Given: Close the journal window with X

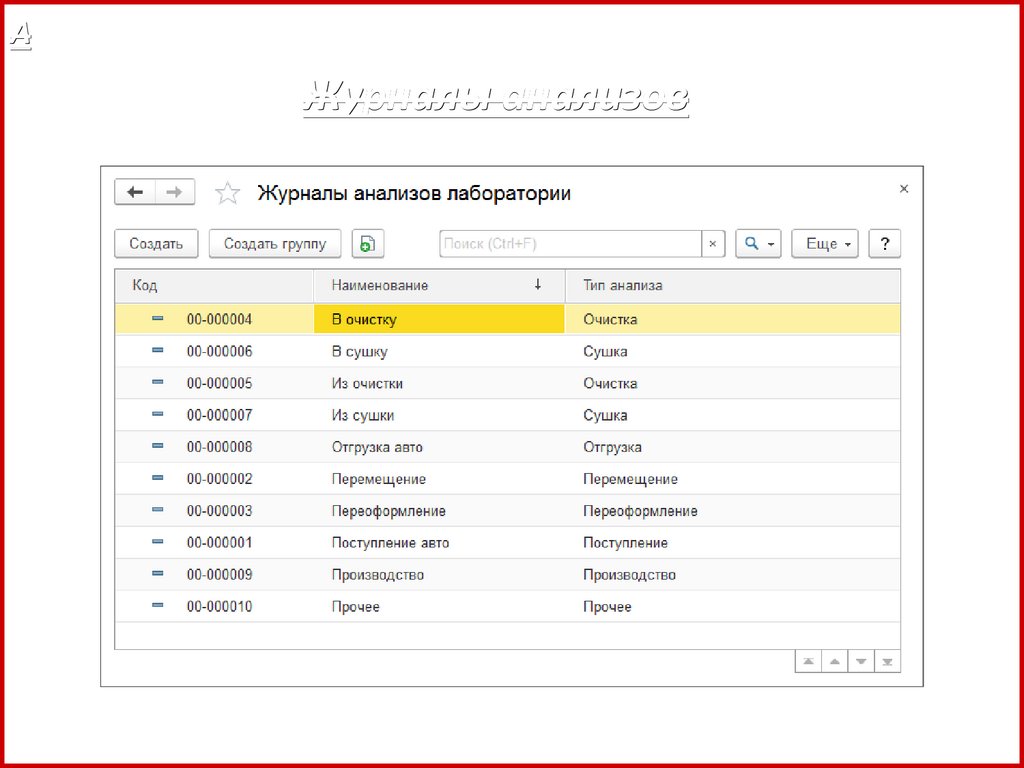Looking at the screenshot, I should [x=904, y=188].
